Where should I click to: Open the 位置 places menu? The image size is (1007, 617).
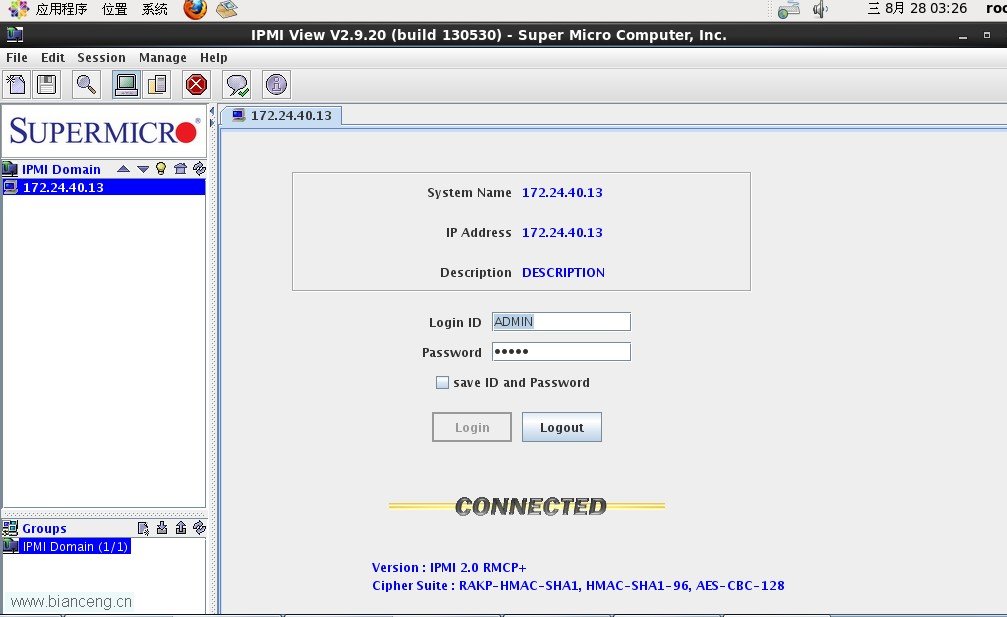[114, 9]
